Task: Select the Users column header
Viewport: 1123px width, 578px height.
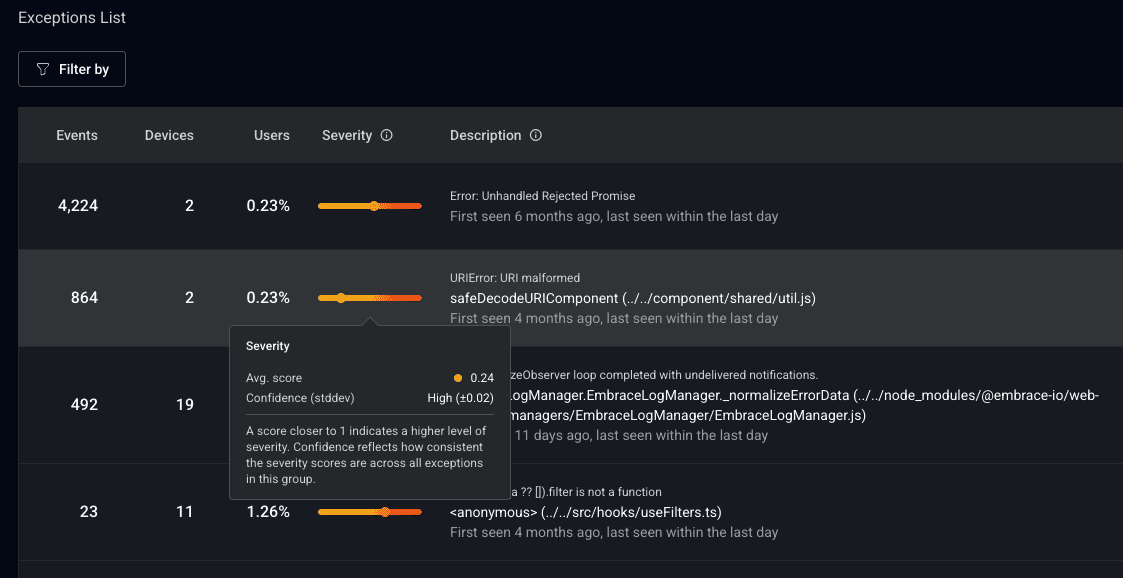Action: (x=271, y=135)
